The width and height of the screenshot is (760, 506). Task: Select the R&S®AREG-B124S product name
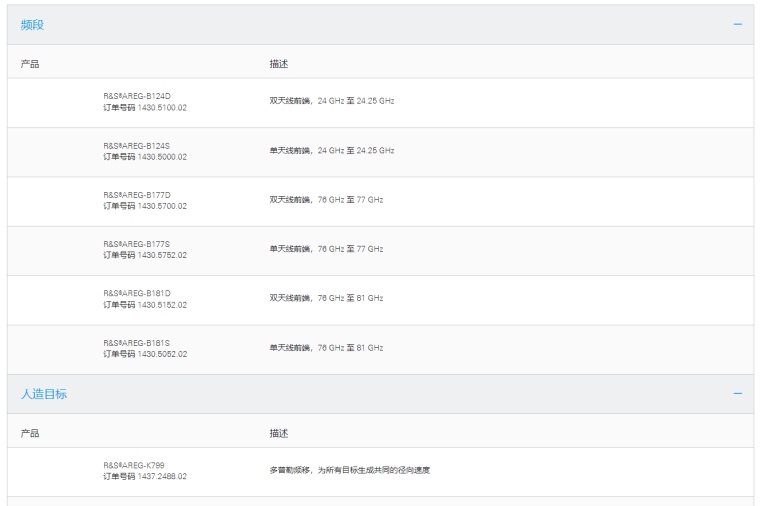[x=137, y=145]
